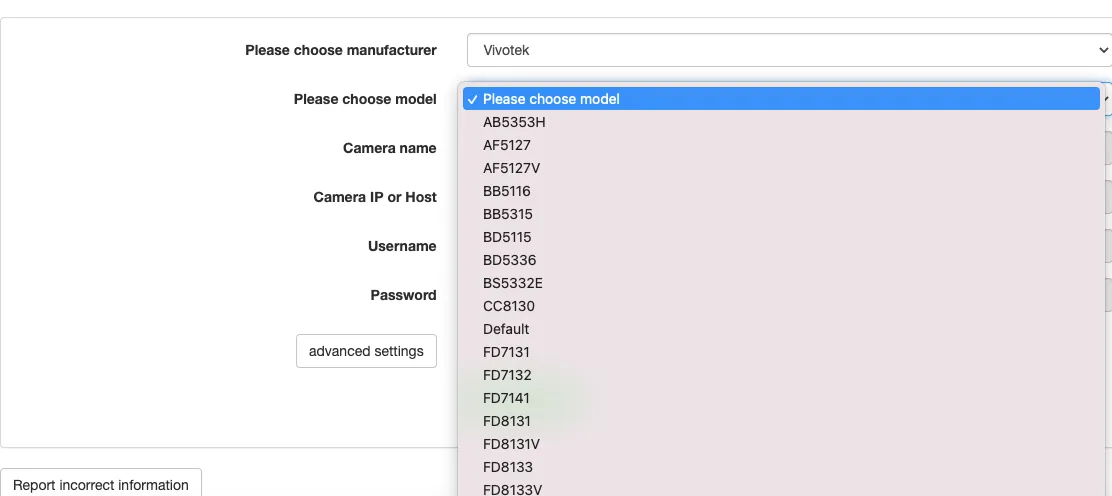
Task: Choose AB5353H from model list
Action: tap(781, 122)
